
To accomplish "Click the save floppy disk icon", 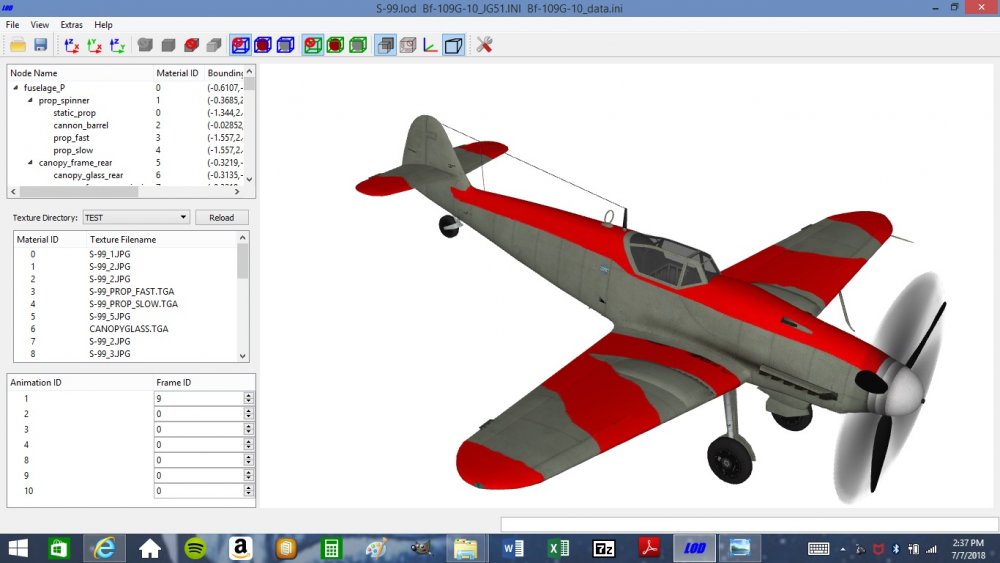I will 41,45.
